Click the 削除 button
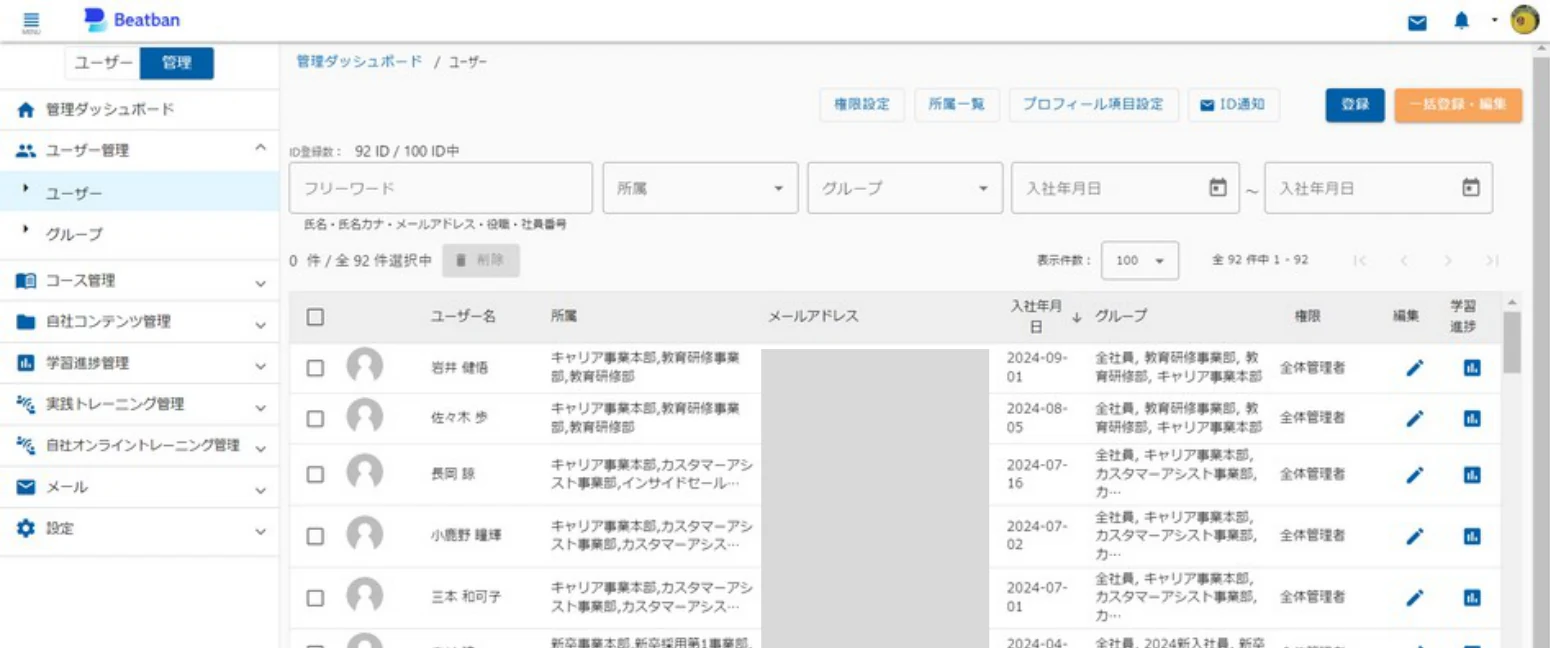The width and height of the screenshot is (1550, 648). tap(481, 260)
